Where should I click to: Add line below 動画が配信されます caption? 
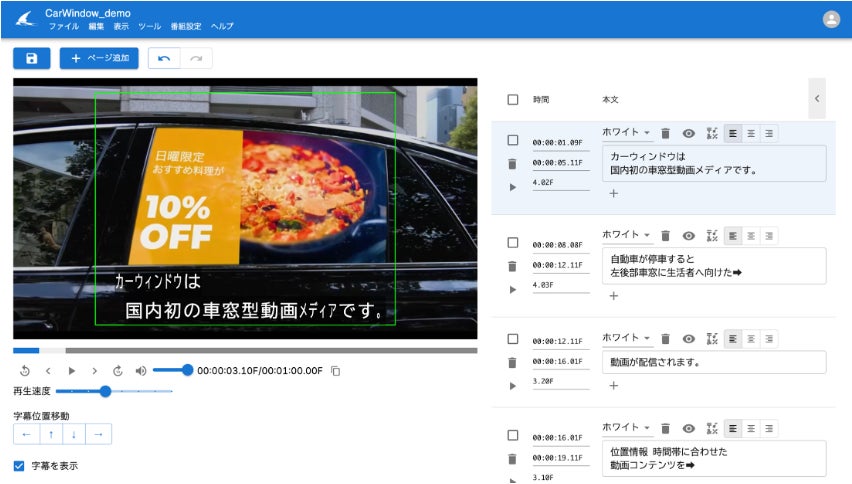coord(613,386)
